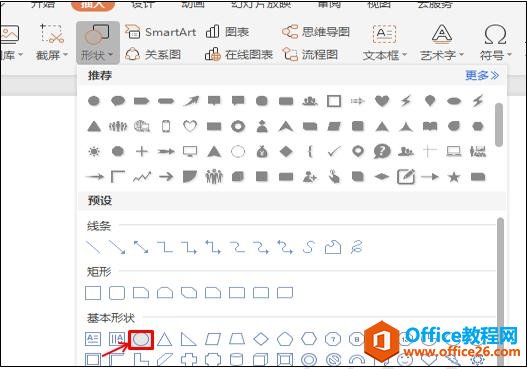Select the L-shape in 基本形状
The width and height of the screenshot is (527, 369).
pos(141,359)
